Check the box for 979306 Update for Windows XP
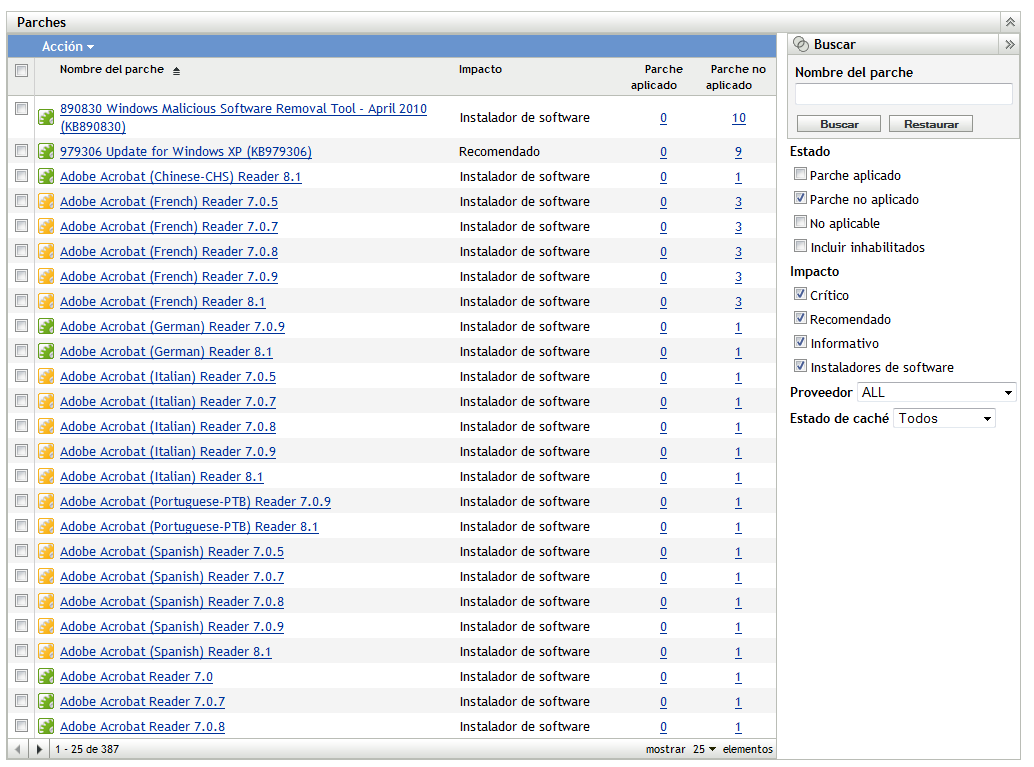Viewport: 1034px width, 767px height. tap(22, 150)
